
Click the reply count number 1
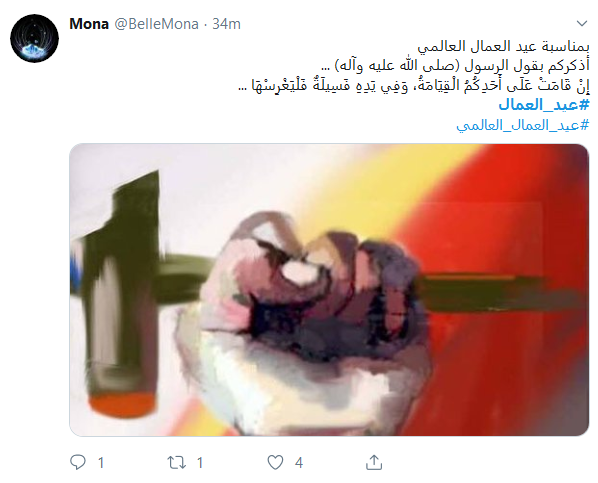pos(101,463)
